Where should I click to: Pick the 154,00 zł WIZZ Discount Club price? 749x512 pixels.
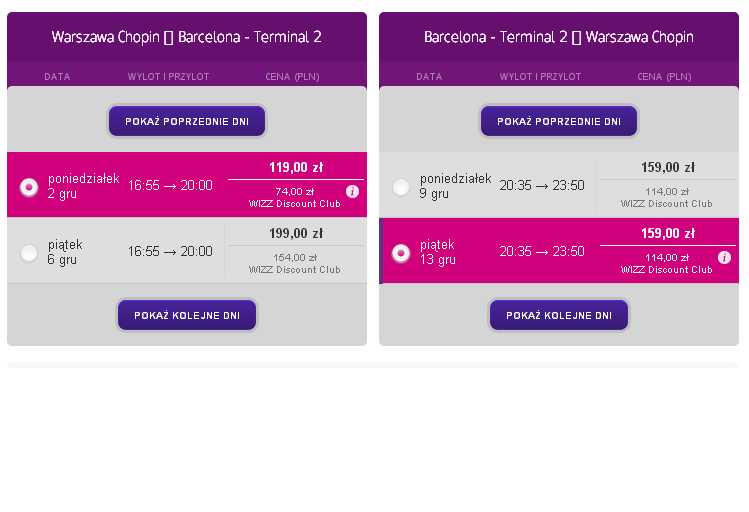(x=295, y=264)
